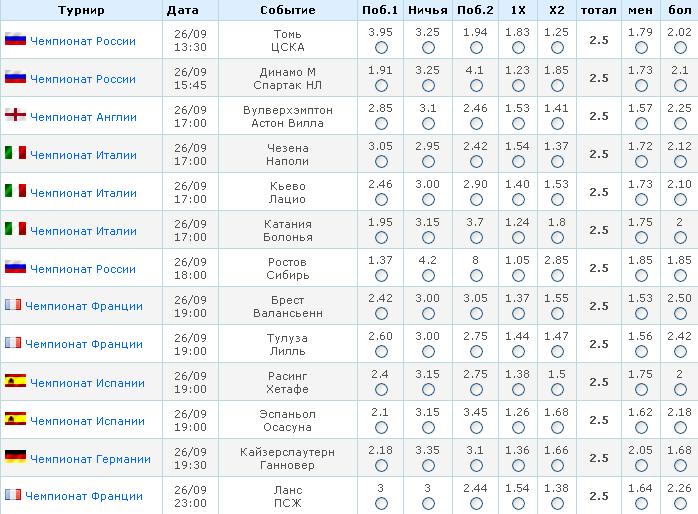Click the Spanish flag icon for Расинг Хетафе
Screen dimensions: 698x514
[15, 381]
